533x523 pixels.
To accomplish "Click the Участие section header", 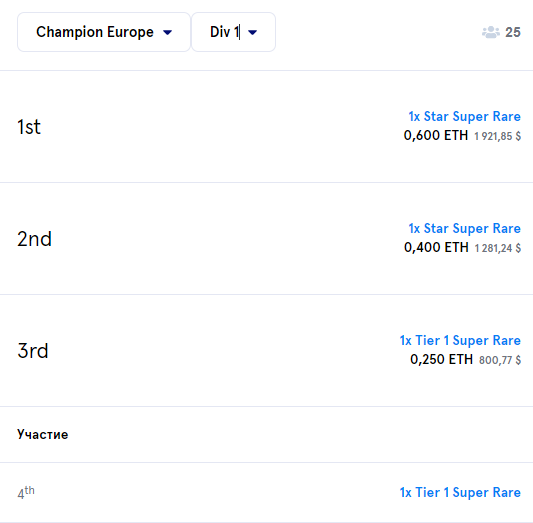I will click(x=42, y=435).
